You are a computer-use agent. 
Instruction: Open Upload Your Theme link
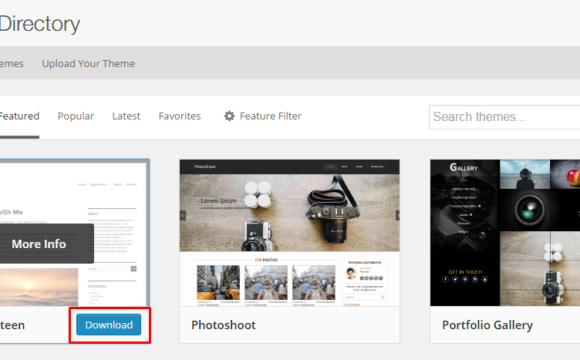pyautogui.click(x=88, y=64)
